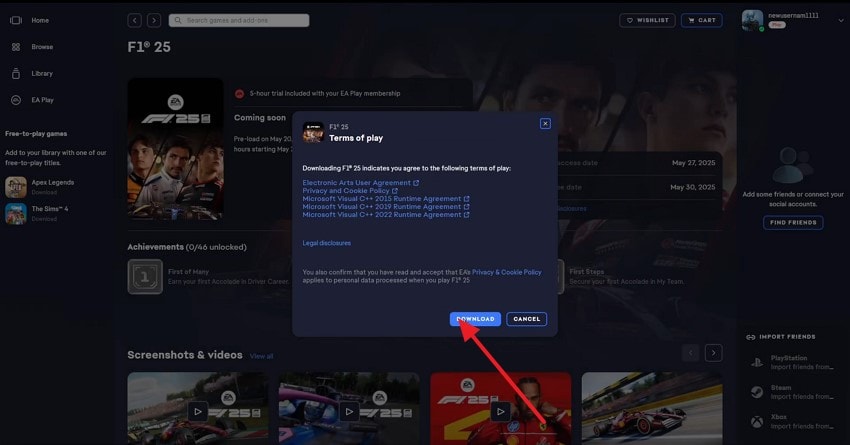
Task: Close the Terms of play dialog with X
Action: (545, 124)
